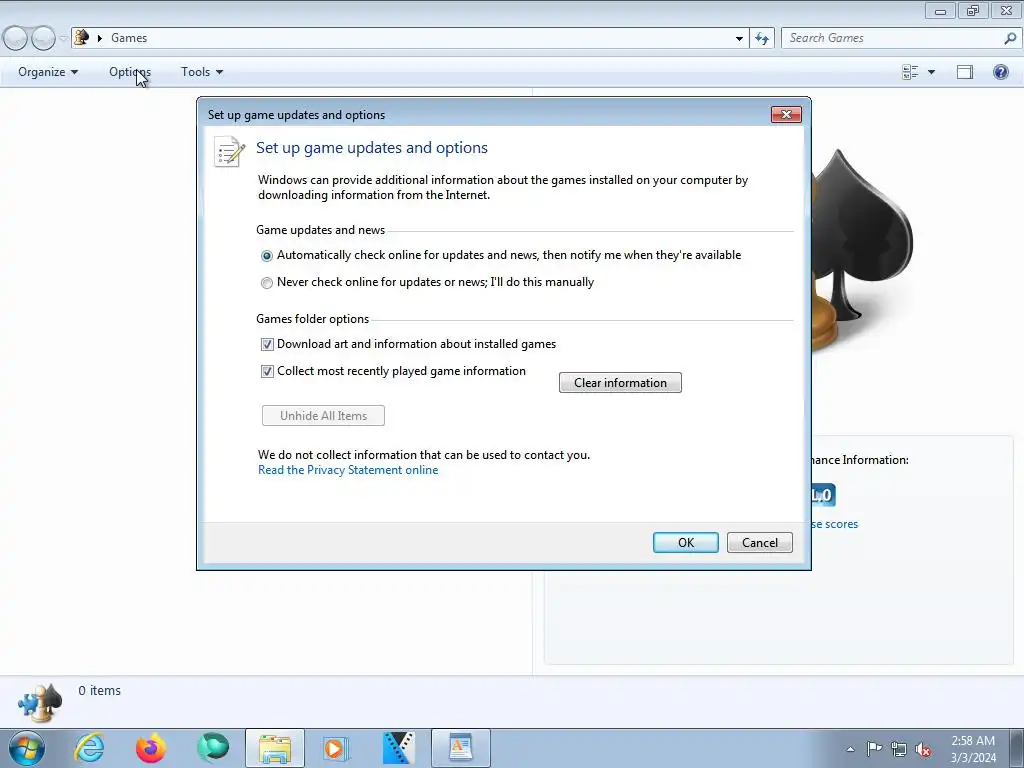The height and width of the screenshot is (768, 1024).
Task: Click the muted volume tray icon
Action: click(923, 749)
